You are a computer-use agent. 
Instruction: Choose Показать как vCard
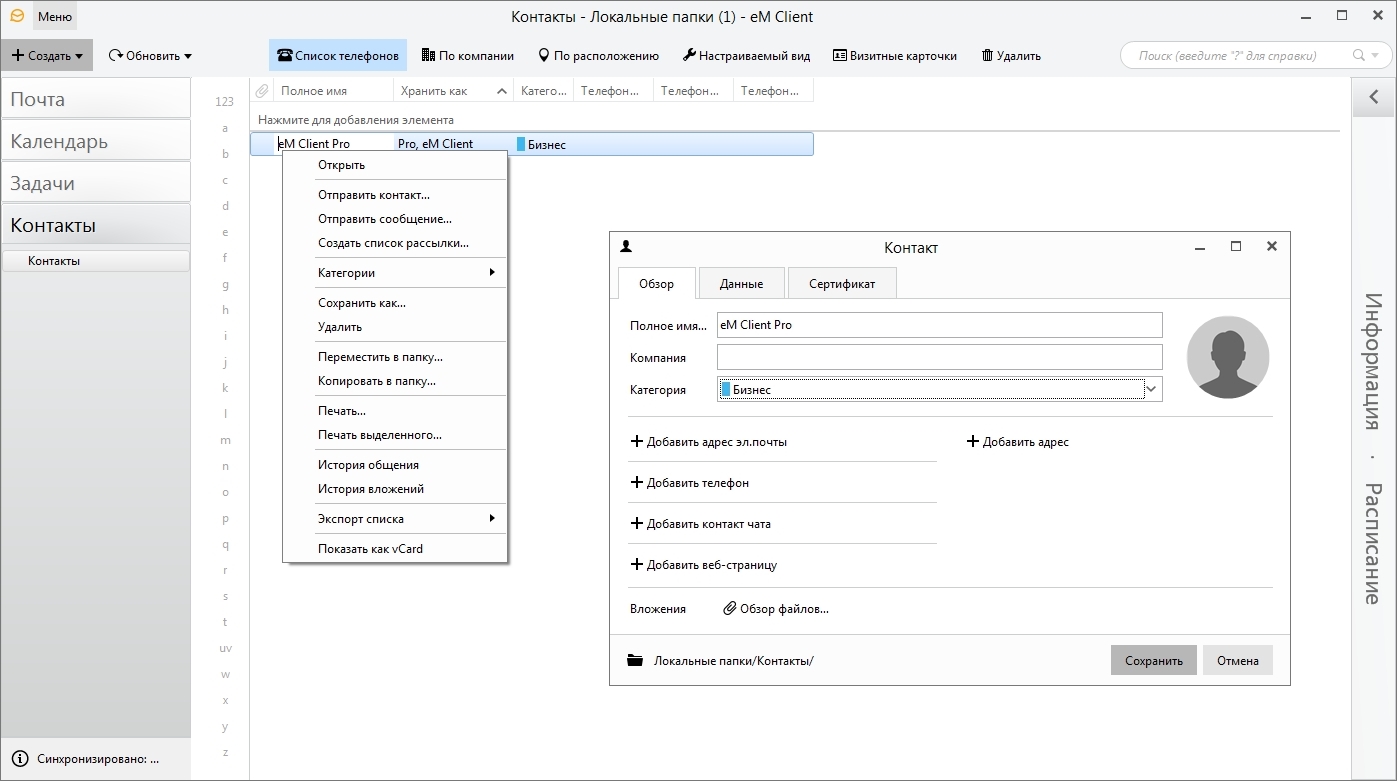click(x=395, y=549)
